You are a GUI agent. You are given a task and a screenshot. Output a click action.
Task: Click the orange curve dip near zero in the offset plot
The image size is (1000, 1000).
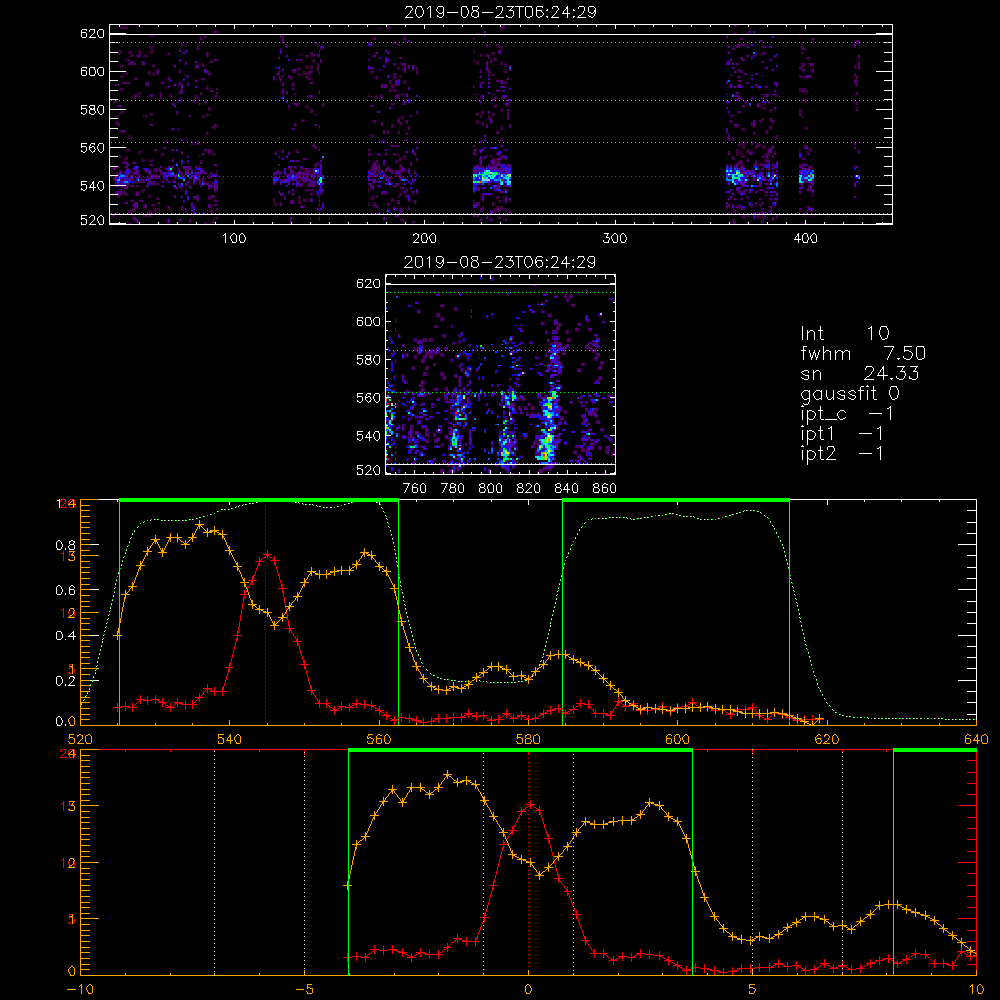(x=540, y=875)
